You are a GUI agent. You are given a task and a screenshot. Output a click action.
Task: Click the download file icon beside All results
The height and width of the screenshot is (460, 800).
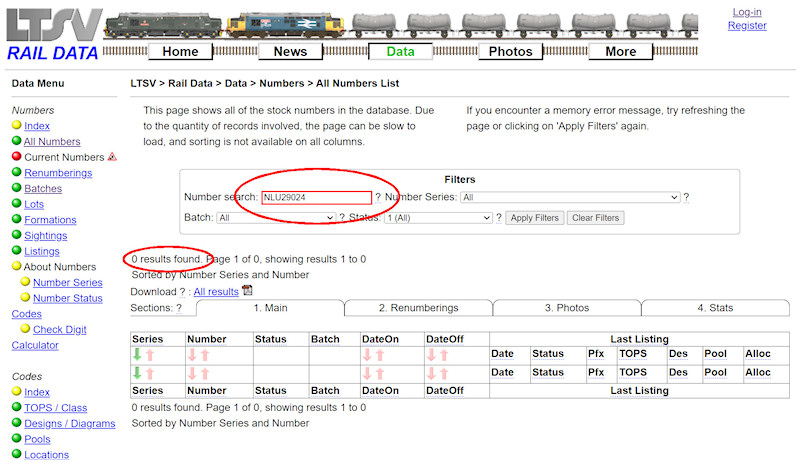tap(248, 291)
